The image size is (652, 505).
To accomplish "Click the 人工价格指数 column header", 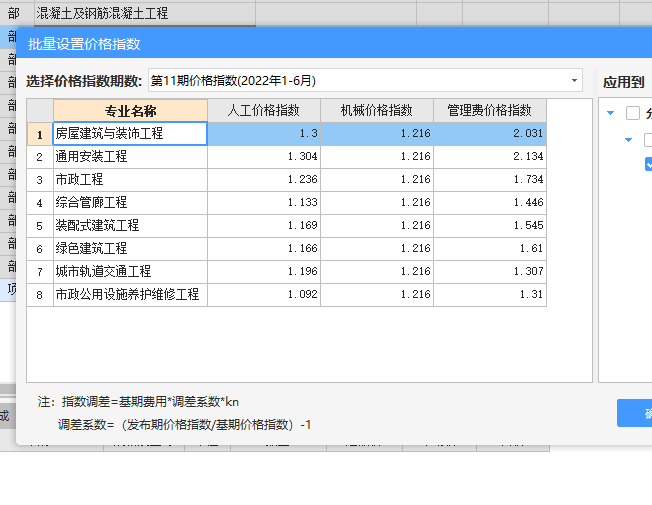I will pyautogui.click(x=264, y=111).
